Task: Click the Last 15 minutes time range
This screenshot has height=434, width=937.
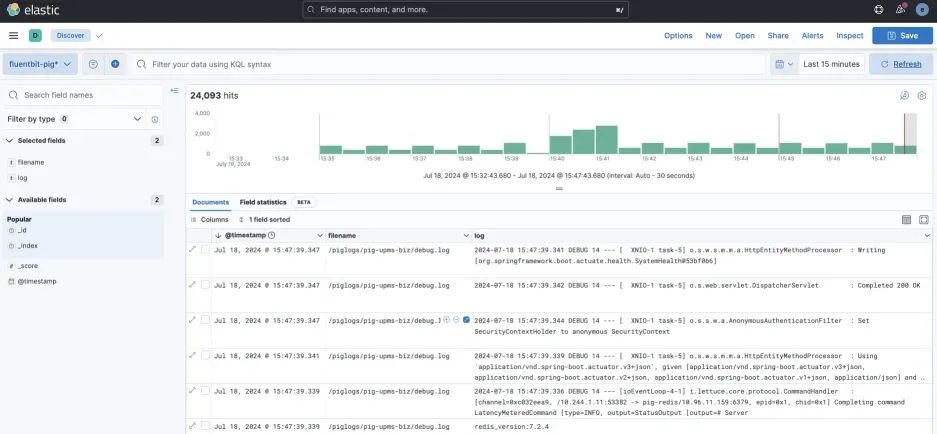Action: pos(831,64)
